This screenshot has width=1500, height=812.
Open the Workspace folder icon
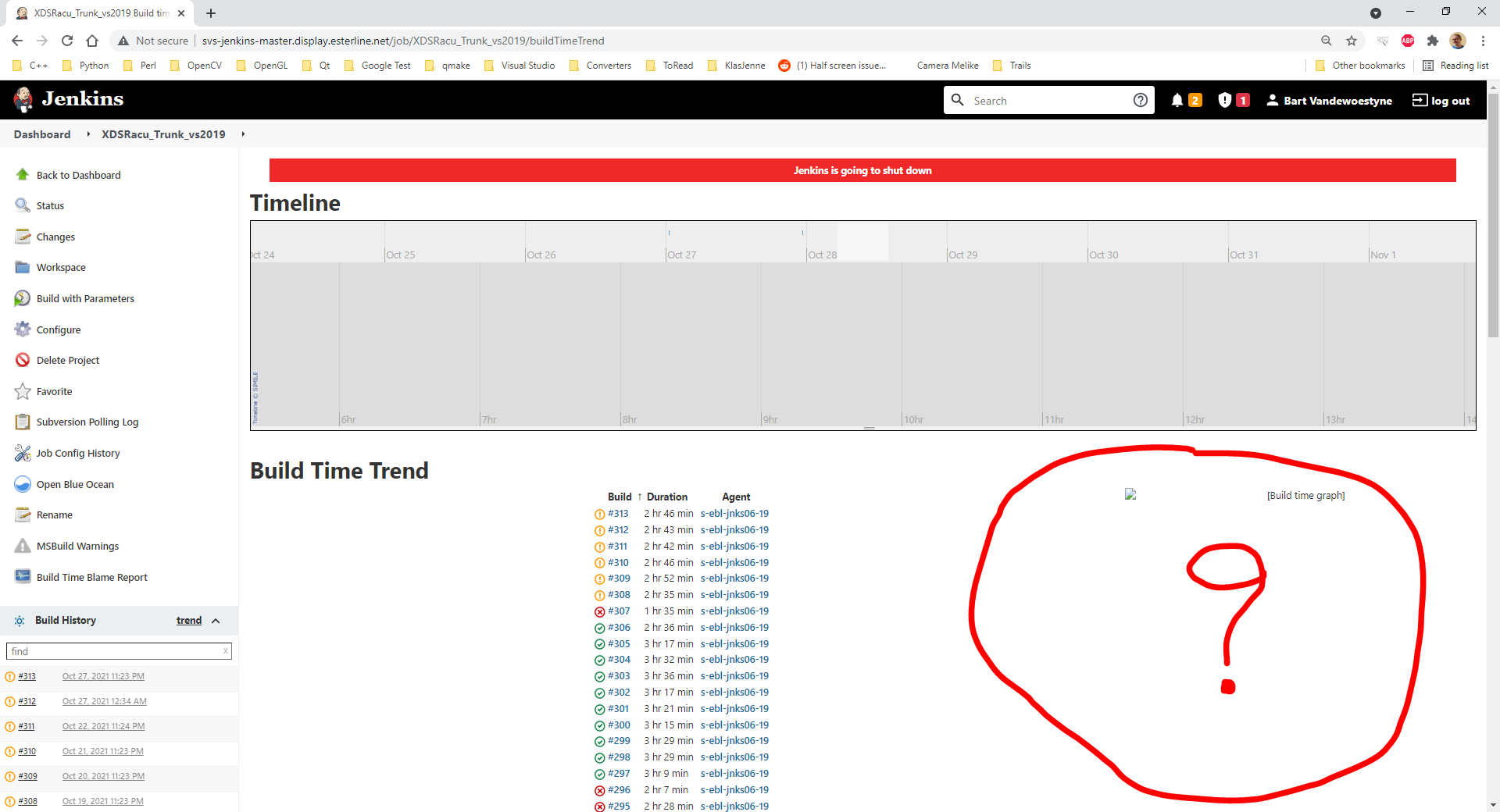point(23,267)
